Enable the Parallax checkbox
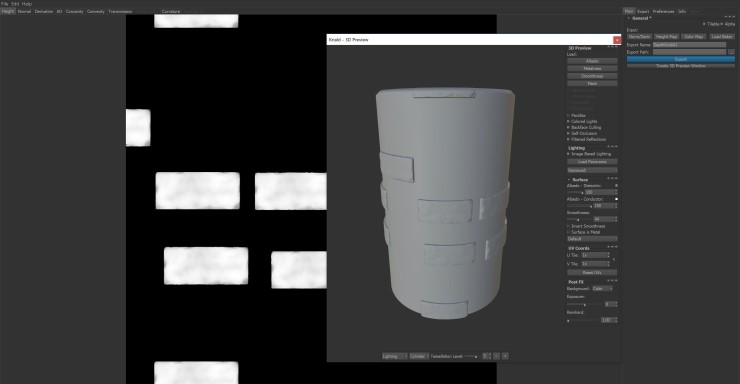The width and height of the screenshot is (740, 384). [568, 116]
